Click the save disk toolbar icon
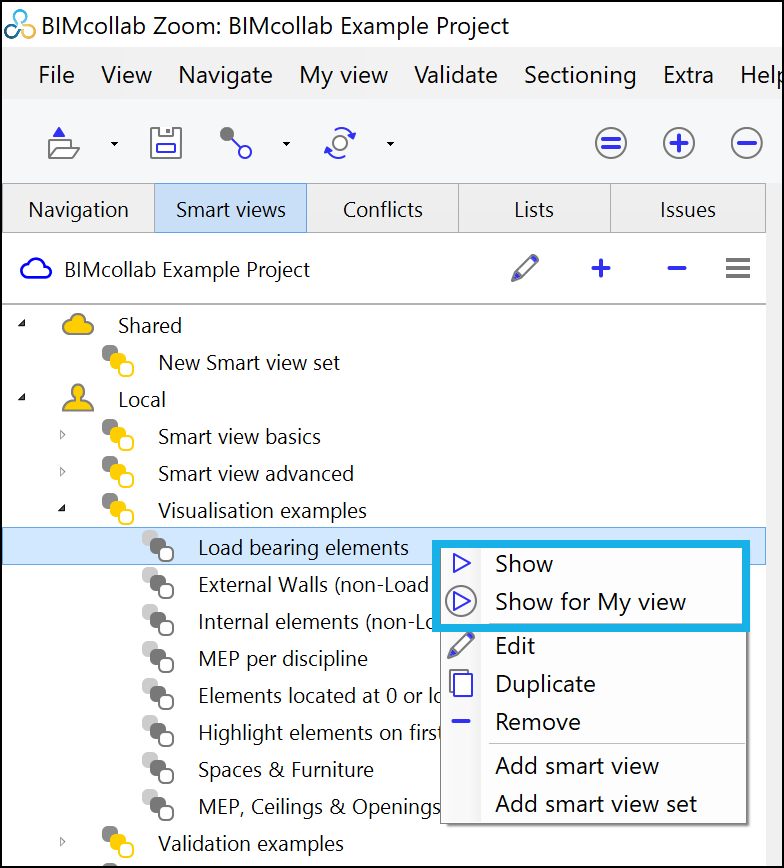 [166, 143]
